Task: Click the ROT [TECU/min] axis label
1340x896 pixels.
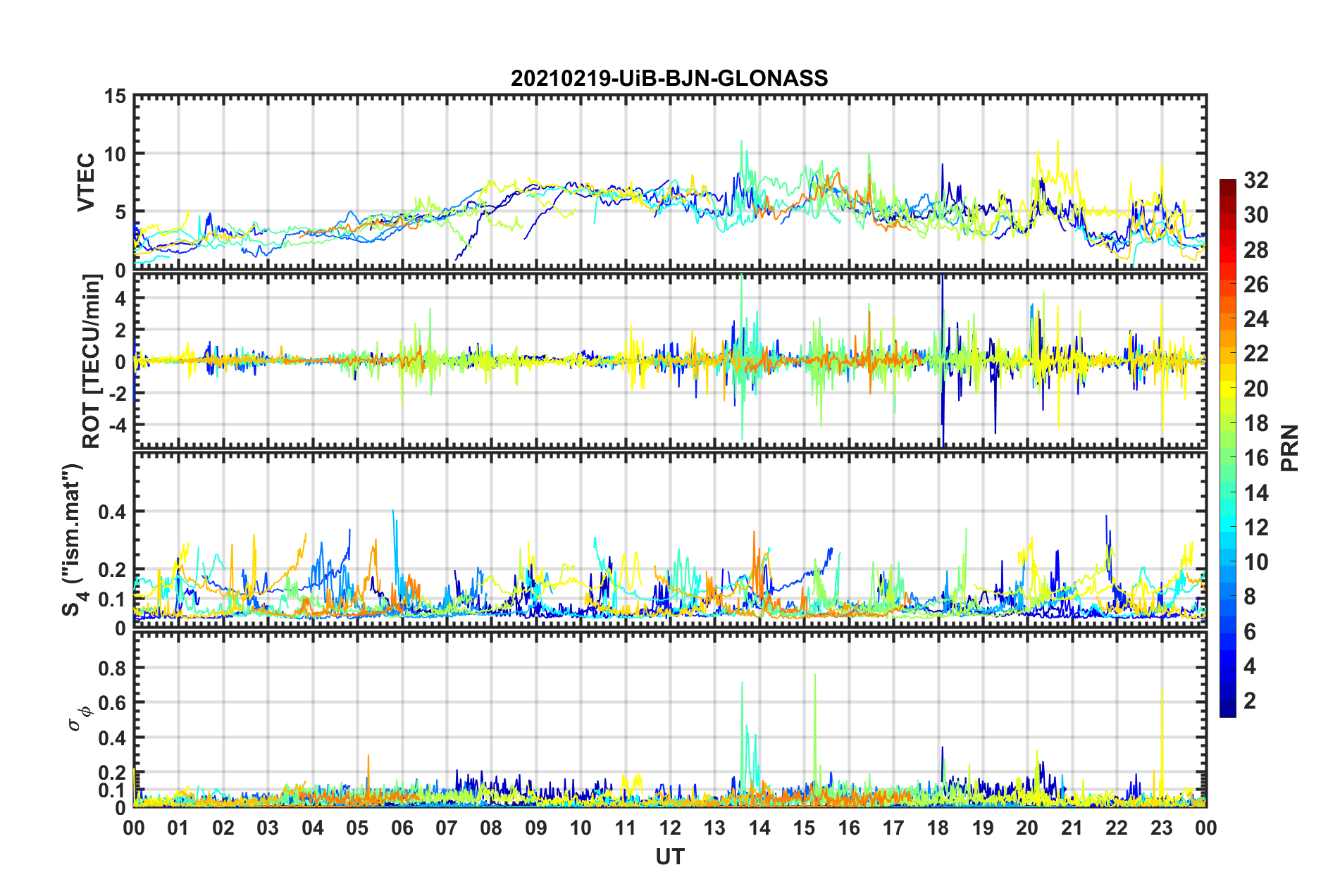Action: [x=92, y=361]
